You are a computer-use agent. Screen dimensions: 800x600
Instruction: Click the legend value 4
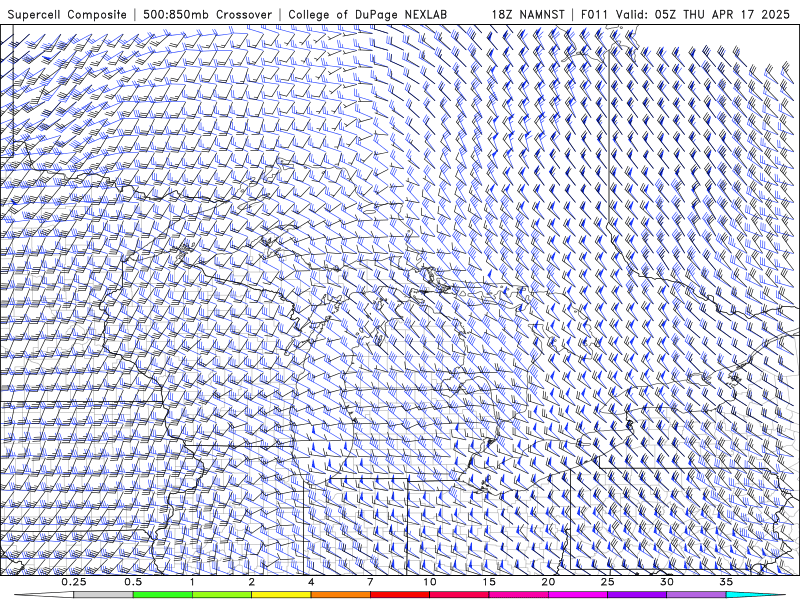pyautogui.click(x=311, y=582)
